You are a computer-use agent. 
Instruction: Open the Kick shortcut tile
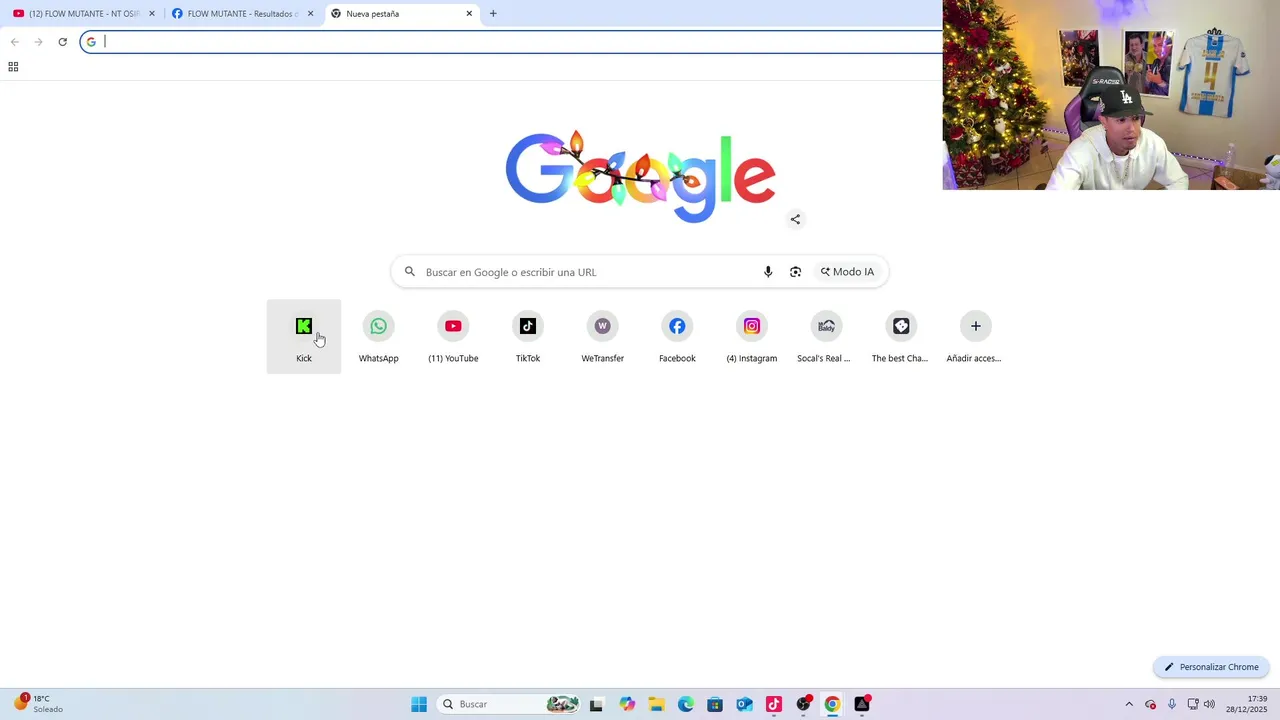(303, 337)
